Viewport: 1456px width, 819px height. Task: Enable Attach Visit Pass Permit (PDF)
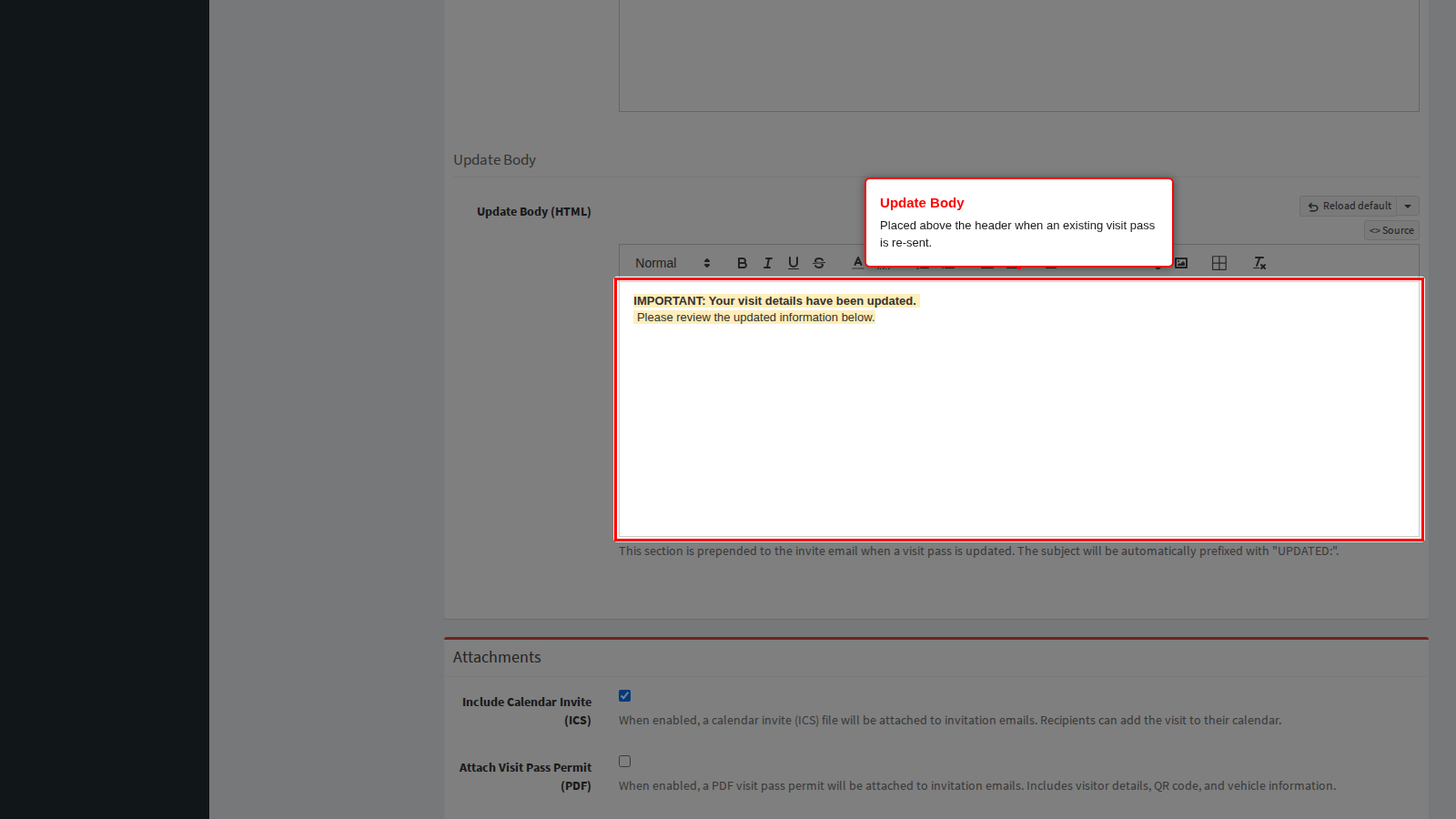(625, 762)
